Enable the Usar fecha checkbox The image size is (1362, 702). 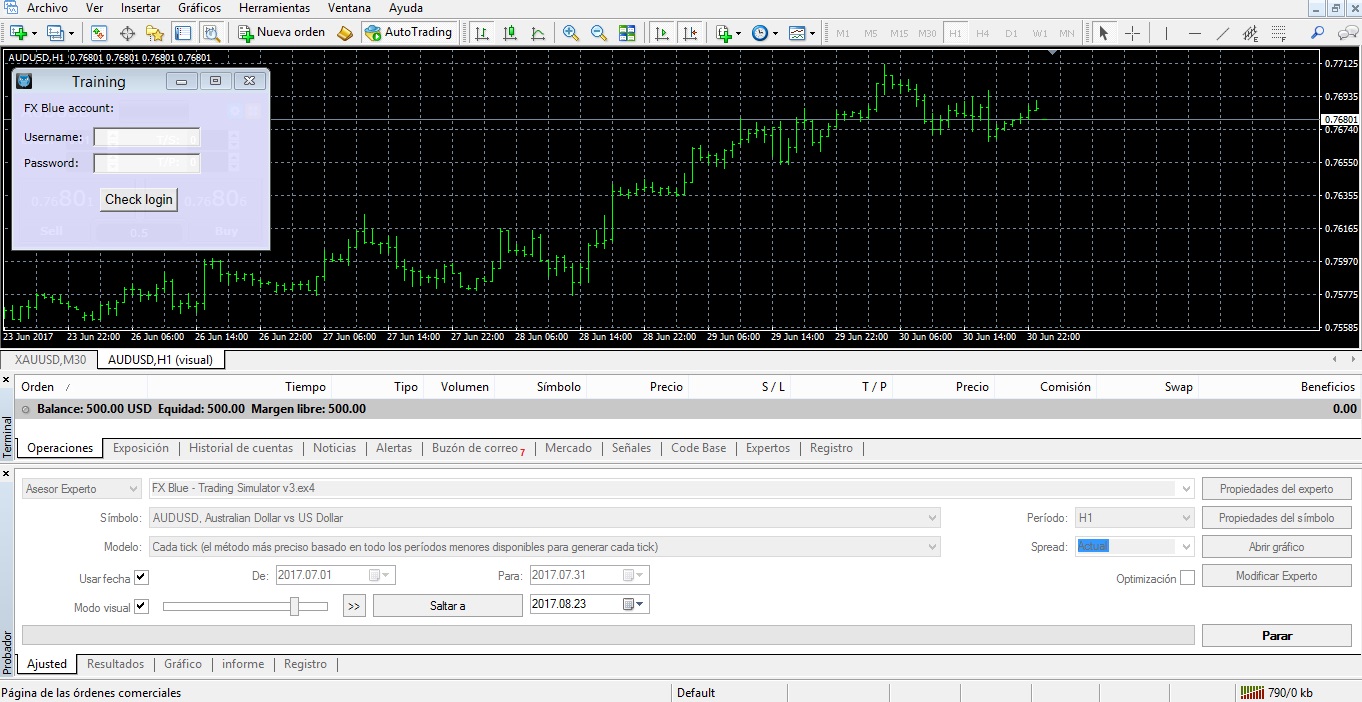[141, 577]
